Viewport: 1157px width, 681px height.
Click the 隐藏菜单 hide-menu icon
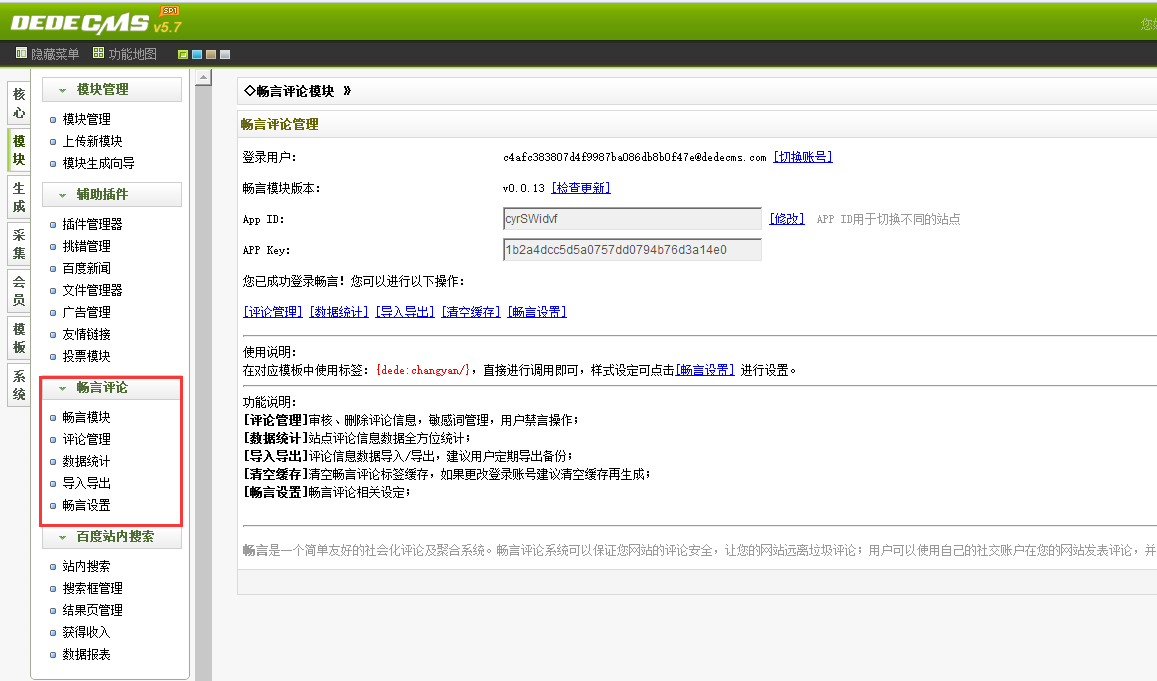[21, 53]
